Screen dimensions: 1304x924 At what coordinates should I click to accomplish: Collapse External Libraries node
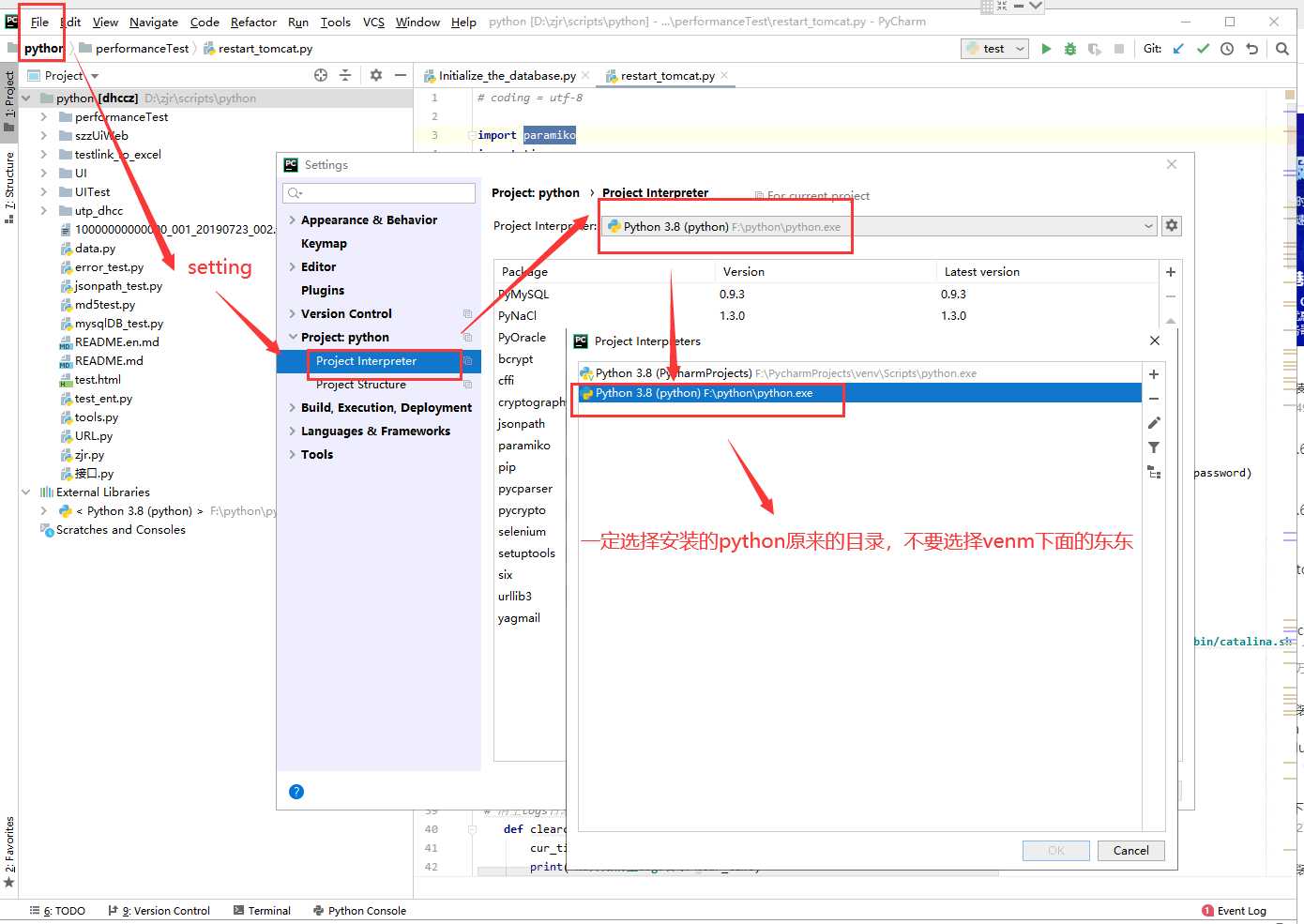[x=25, y=492]
